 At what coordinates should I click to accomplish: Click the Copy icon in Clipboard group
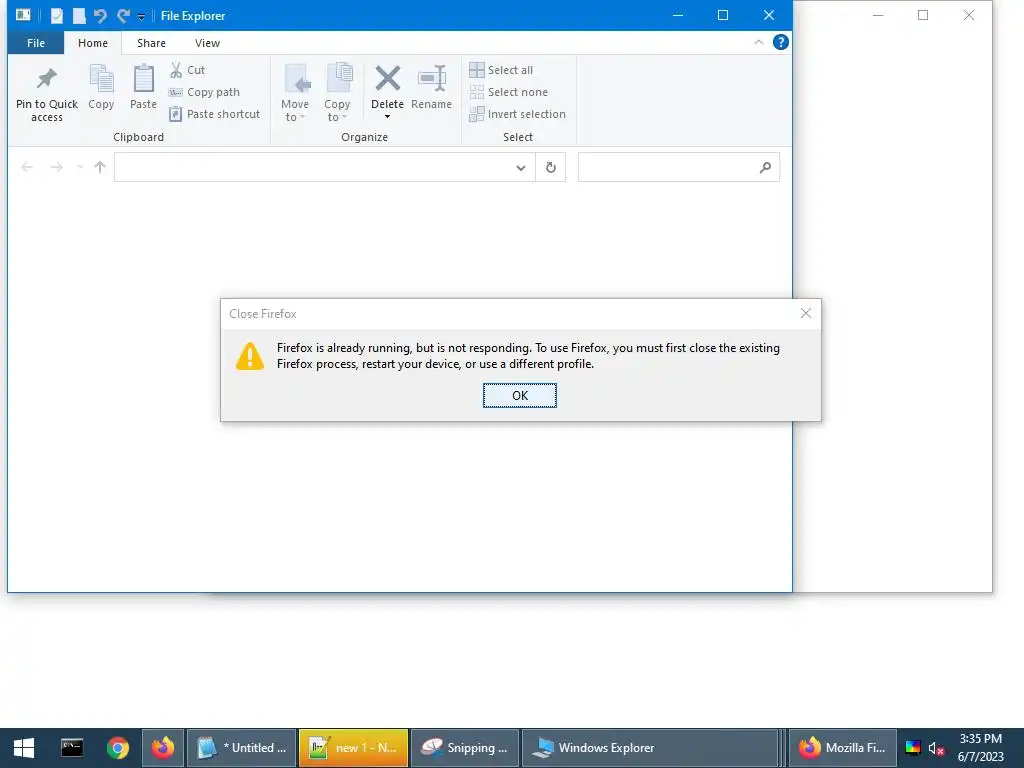[101, 79]
